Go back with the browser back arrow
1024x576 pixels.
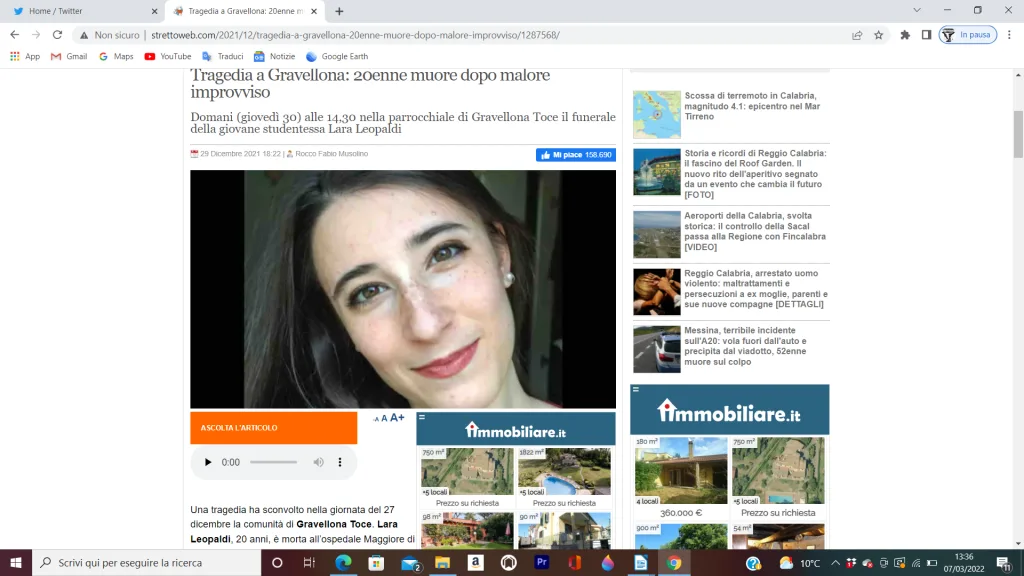point(14,35)
